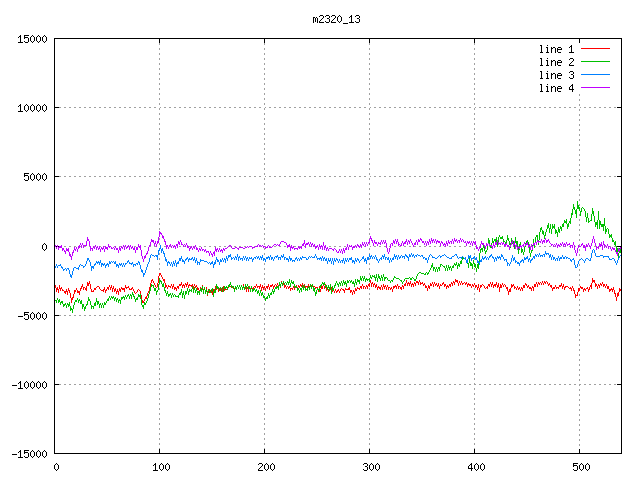Select the 'line 3' legend label

[556, 76]
